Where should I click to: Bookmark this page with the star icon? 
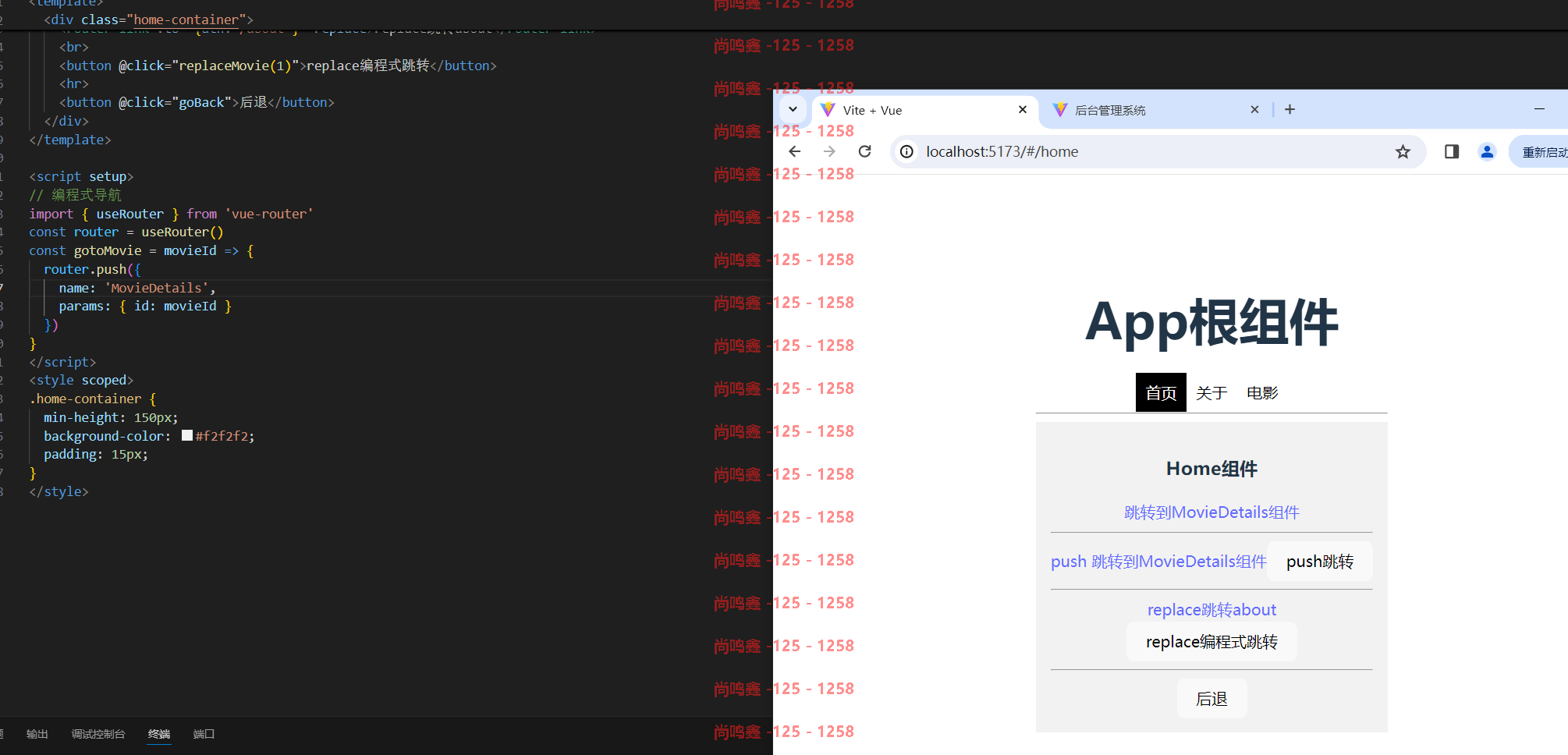pos(1403,151)
